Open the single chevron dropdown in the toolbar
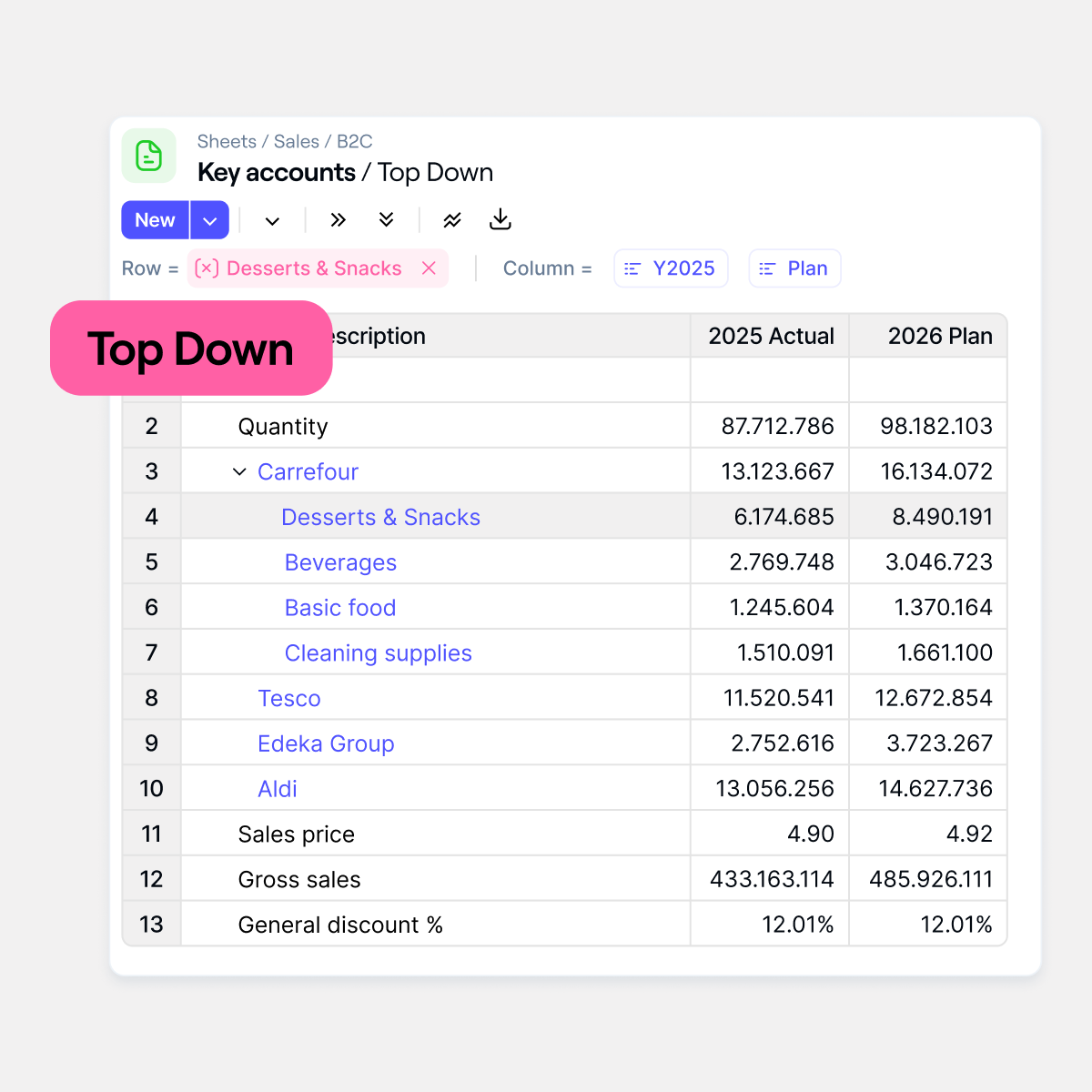 (271, 219)
